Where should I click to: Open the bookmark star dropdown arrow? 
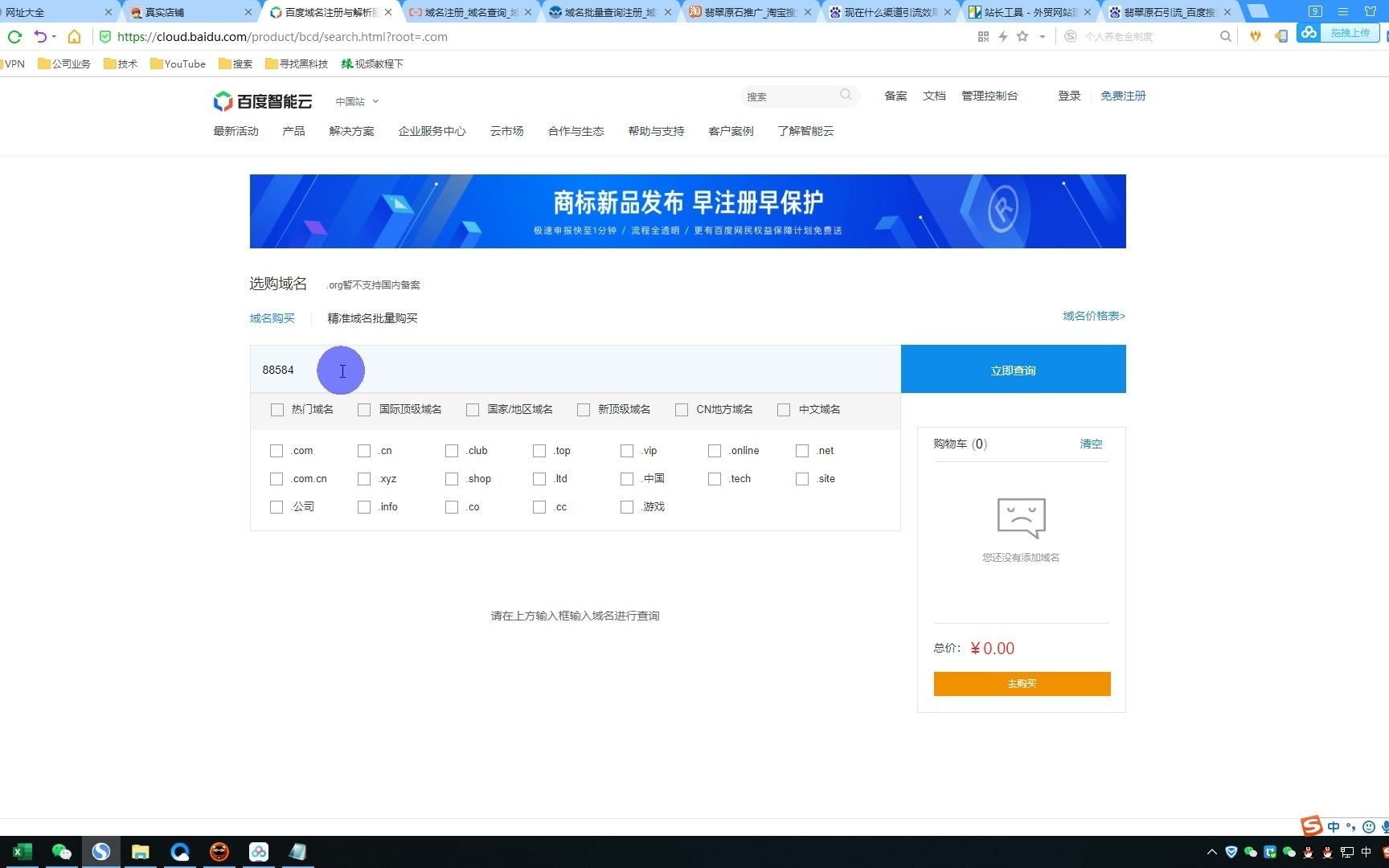1042,36
